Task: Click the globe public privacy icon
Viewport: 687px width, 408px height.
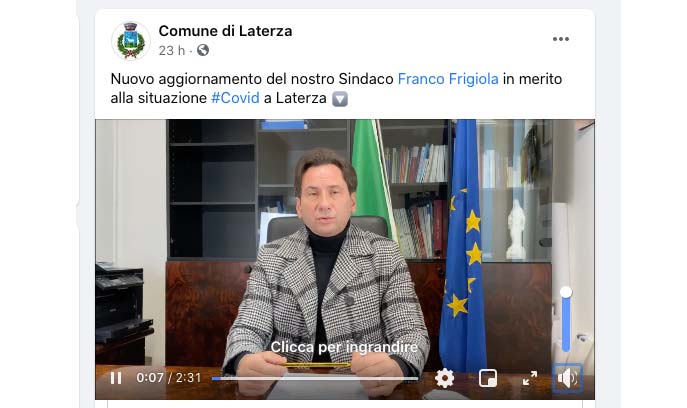Action: [x=203, y=50]
